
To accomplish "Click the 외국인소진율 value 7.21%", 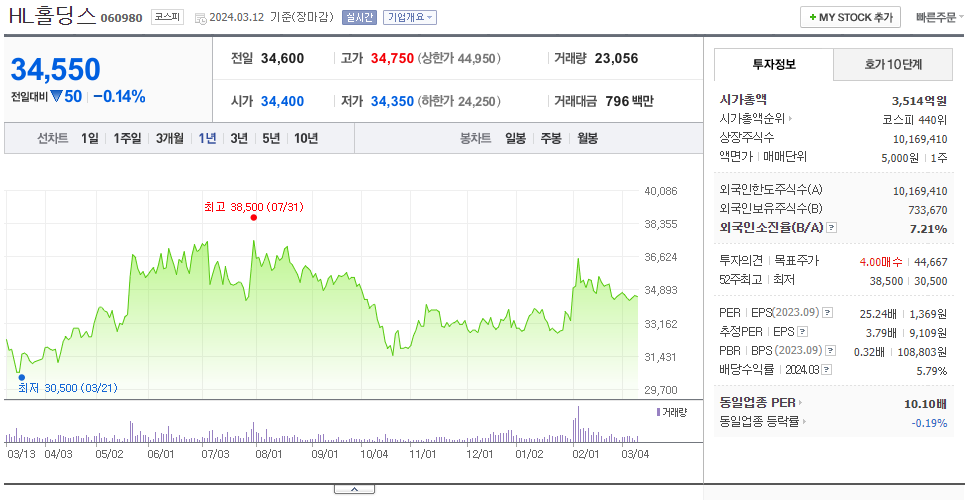I will 928,229.
